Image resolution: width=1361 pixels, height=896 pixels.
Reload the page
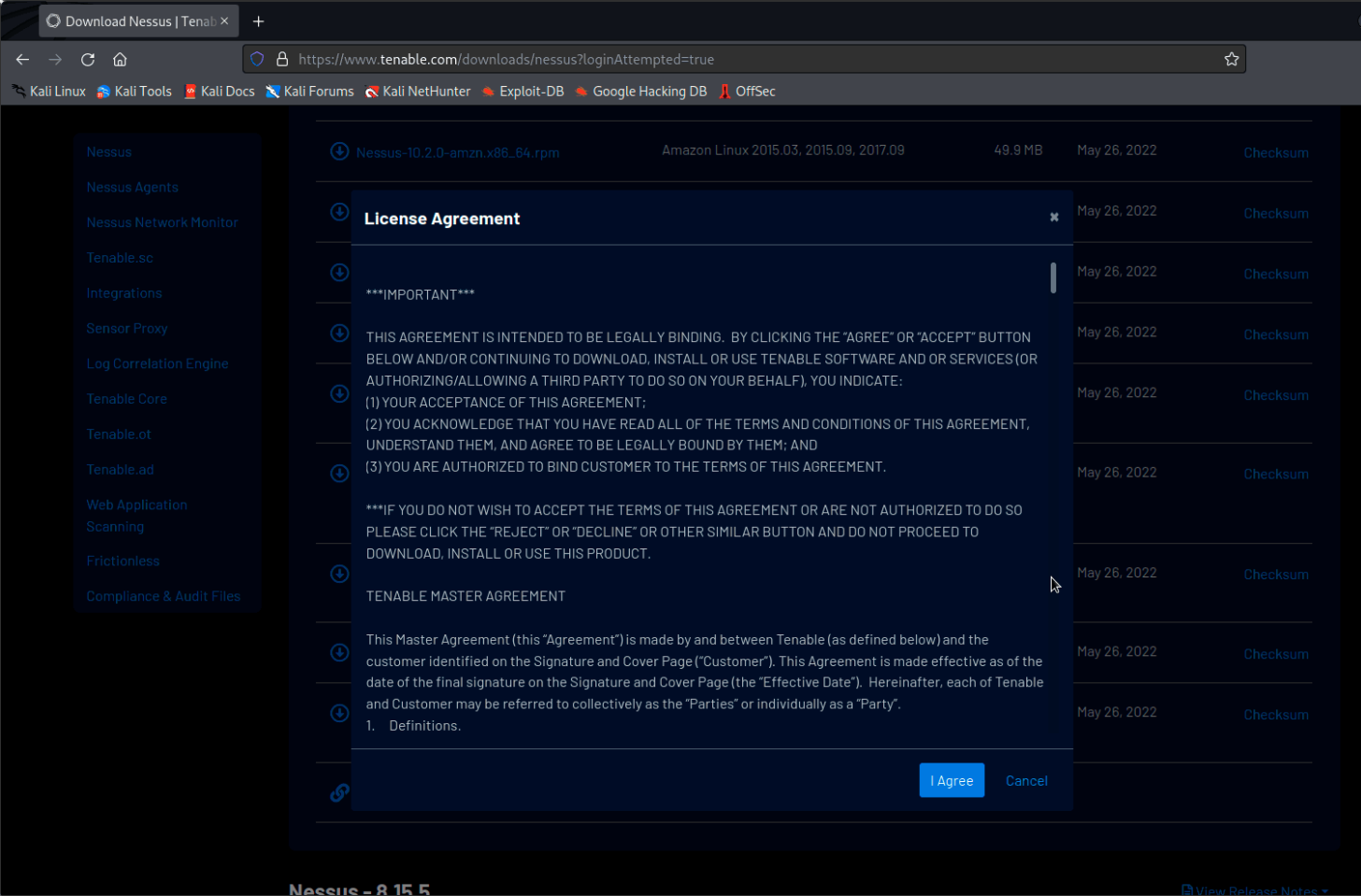(x=88, y=59)
